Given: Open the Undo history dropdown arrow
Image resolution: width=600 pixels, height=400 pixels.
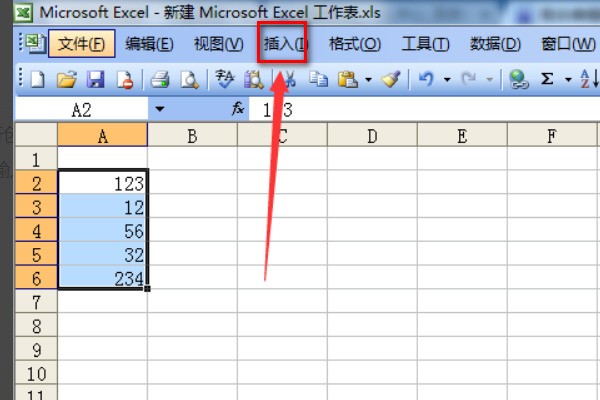Looking at the screenshot, I should click(x=445, y=79).
